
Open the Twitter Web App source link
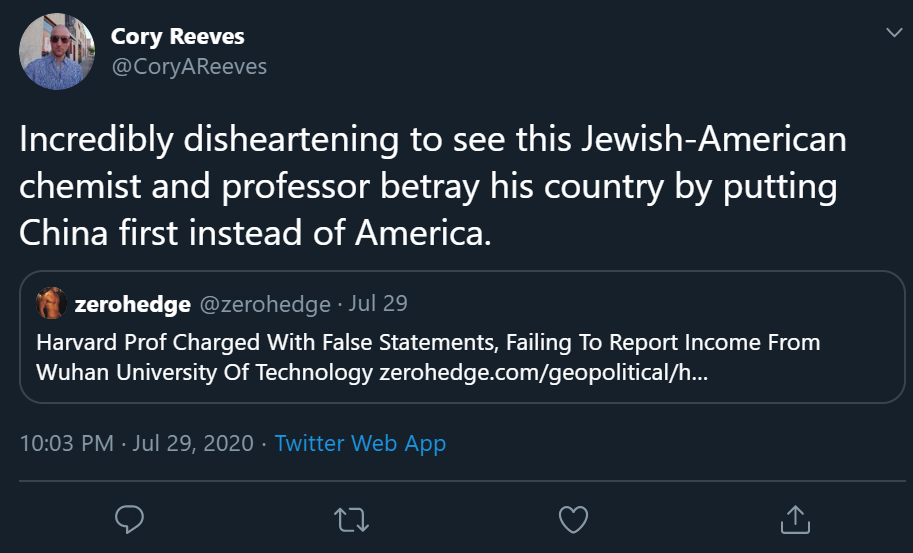tap(360, 443)
